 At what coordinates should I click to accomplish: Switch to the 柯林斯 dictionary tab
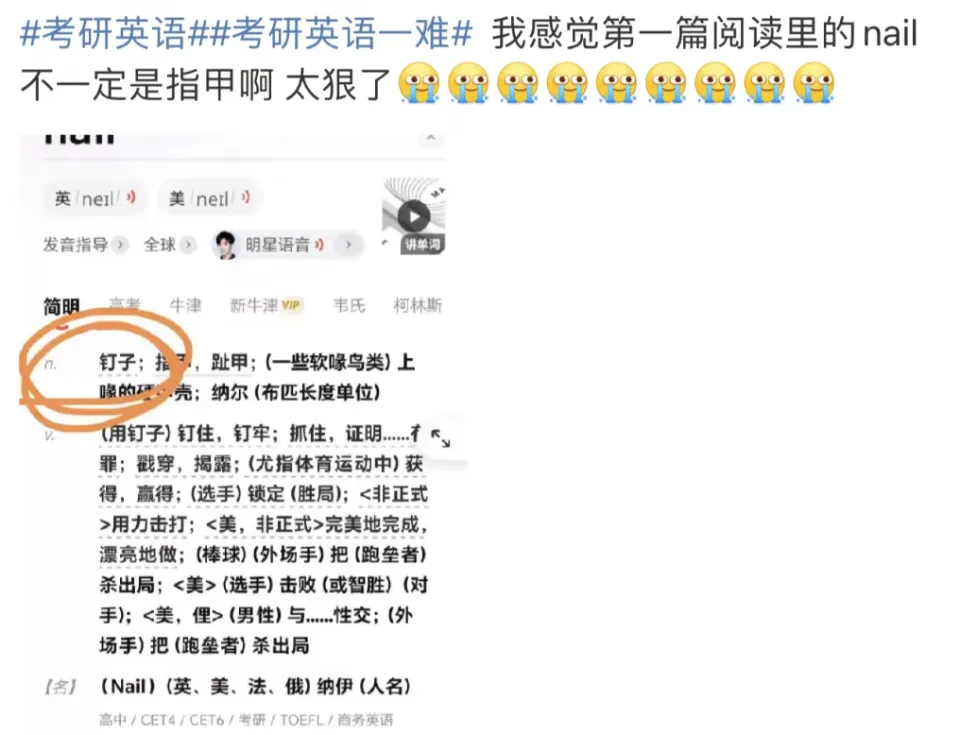tap(418, 304)
